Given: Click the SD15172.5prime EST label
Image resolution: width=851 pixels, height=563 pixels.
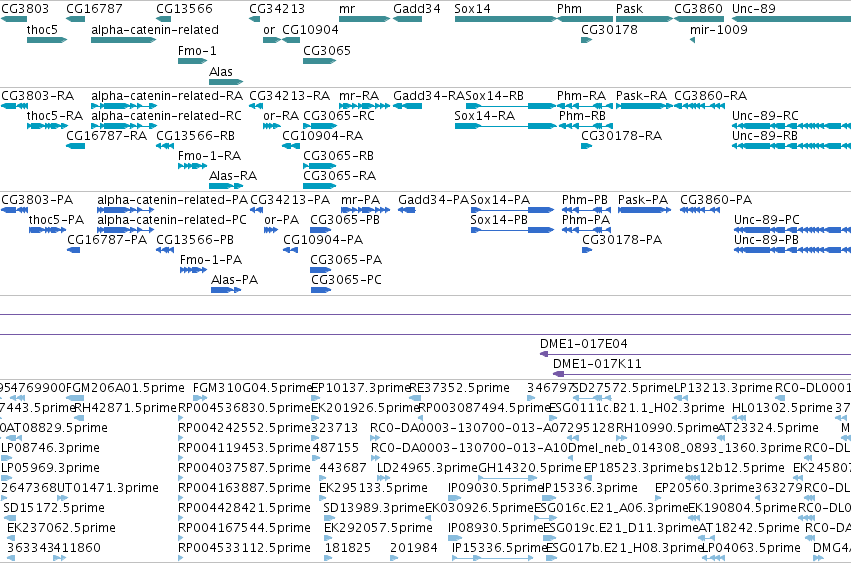Looking at the screenshot, I should [x=54, y=508].
